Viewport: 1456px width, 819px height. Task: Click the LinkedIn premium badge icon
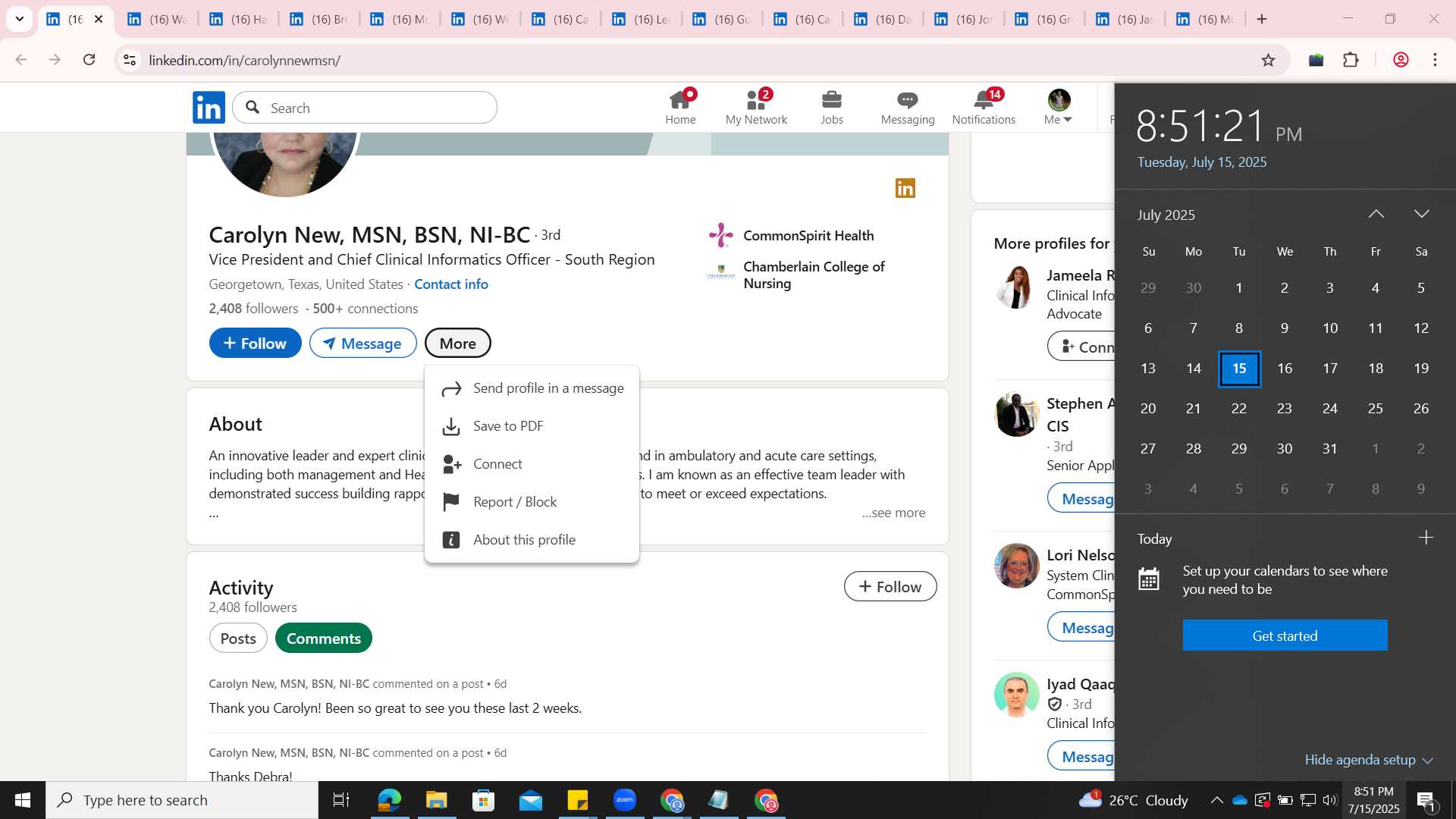(x=905, y=188)
